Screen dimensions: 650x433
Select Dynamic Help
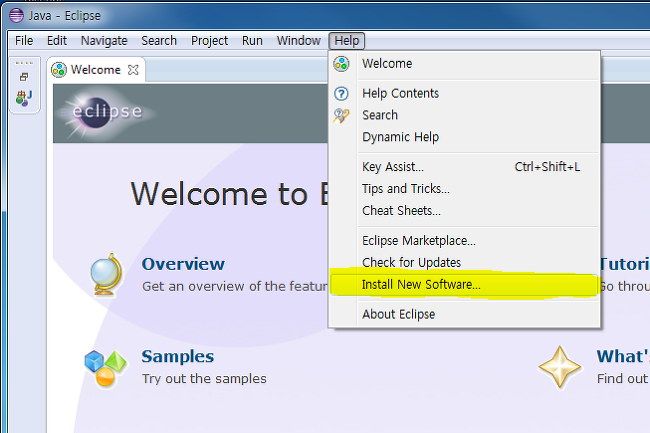pyautogui.click(x=464, y=137)
